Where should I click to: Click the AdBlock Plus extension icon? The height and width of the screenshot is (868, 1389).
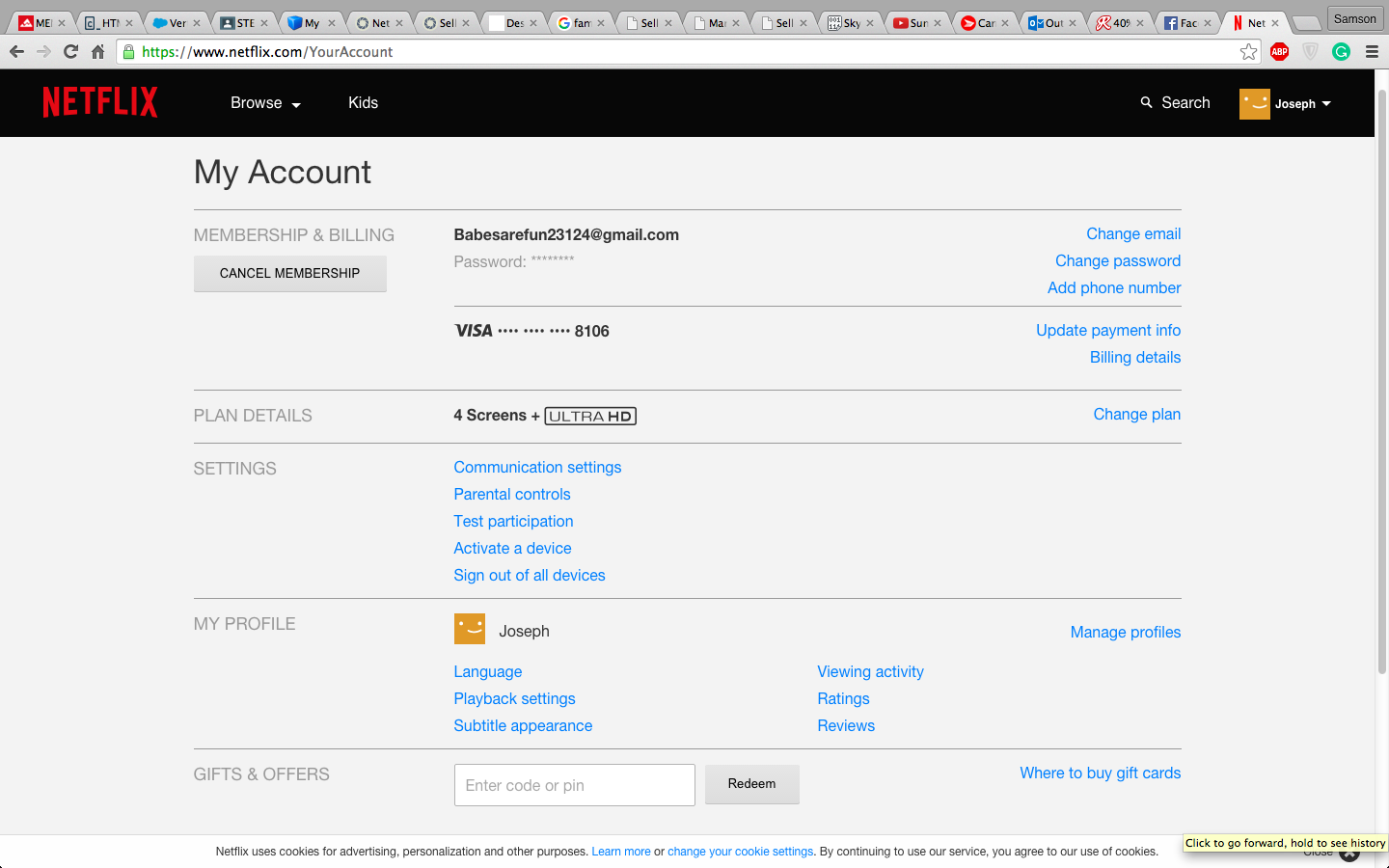(1279, 52)
